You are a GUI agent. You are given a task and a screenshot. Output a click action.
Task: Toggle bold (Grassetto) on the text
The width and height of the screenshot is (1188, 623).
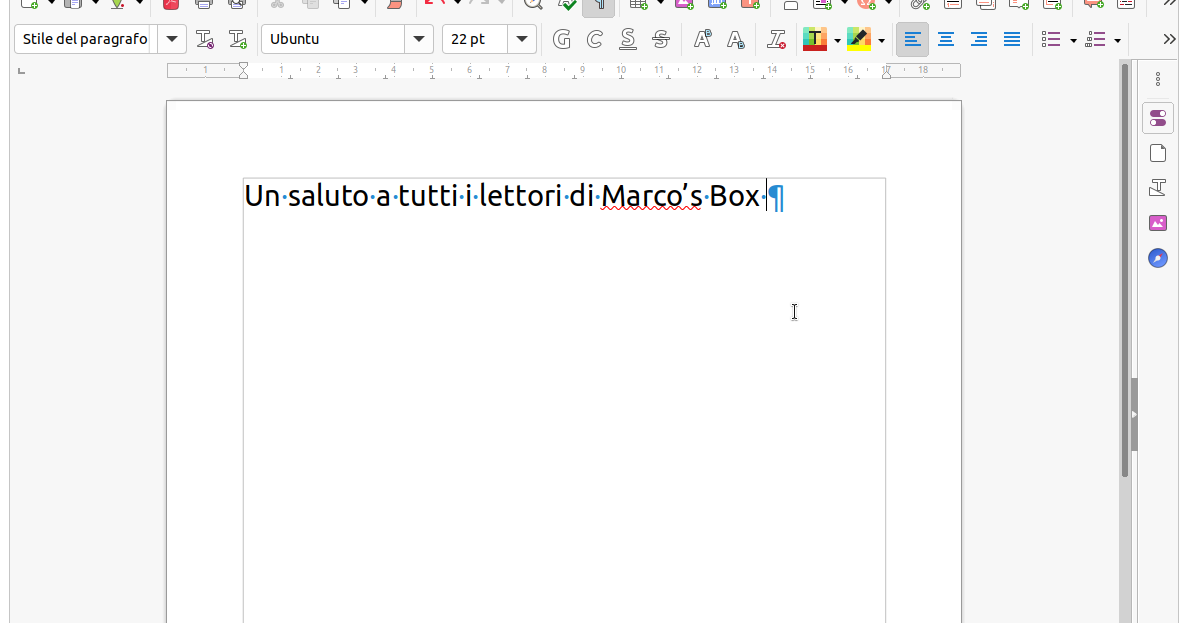pyautogui.click(x=561, y=39)
